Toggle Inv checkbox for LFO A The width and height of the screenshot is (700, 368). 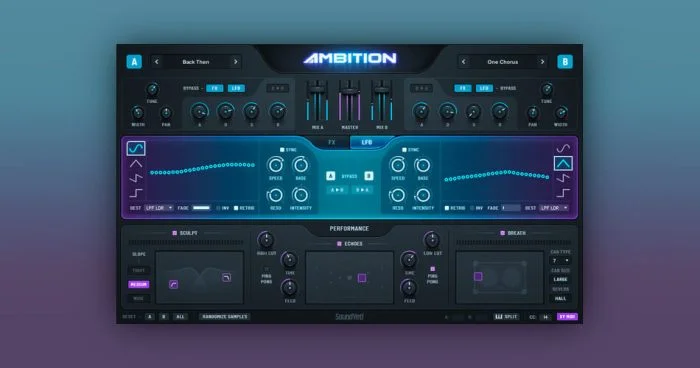click(x=218, y=208)
